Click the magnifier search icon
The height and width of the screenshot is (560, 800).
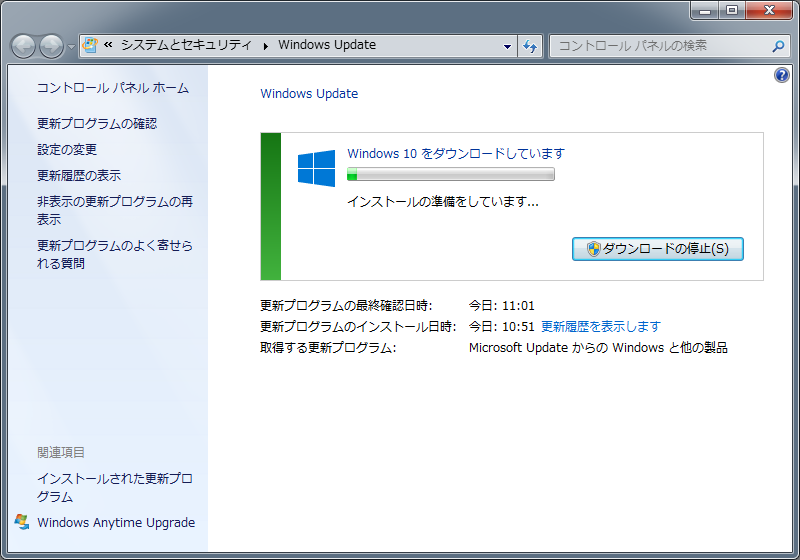click(778, 46)
